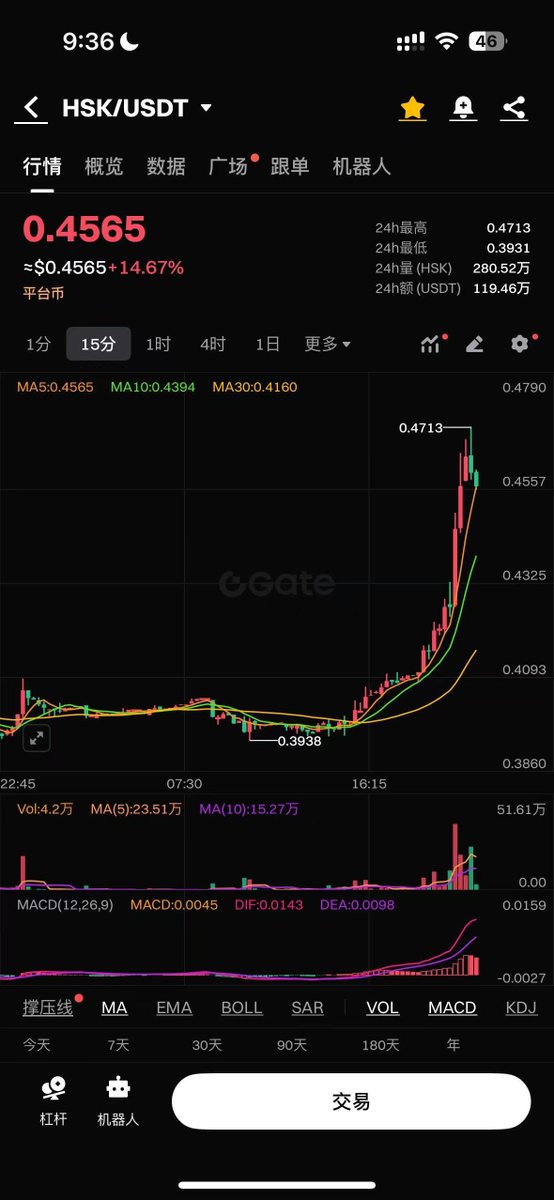
Task: Tap the share icon
Action: [x=514, y=108]
